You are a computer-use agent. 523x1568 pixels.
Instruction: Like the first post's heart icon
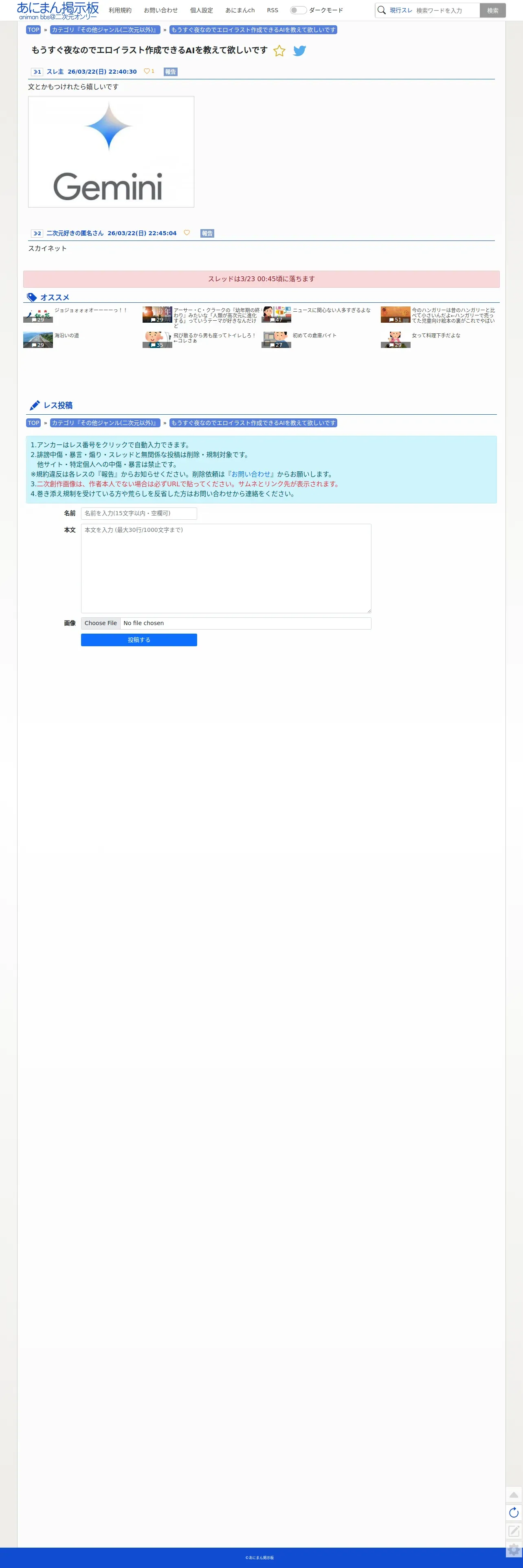pos(146,71)
